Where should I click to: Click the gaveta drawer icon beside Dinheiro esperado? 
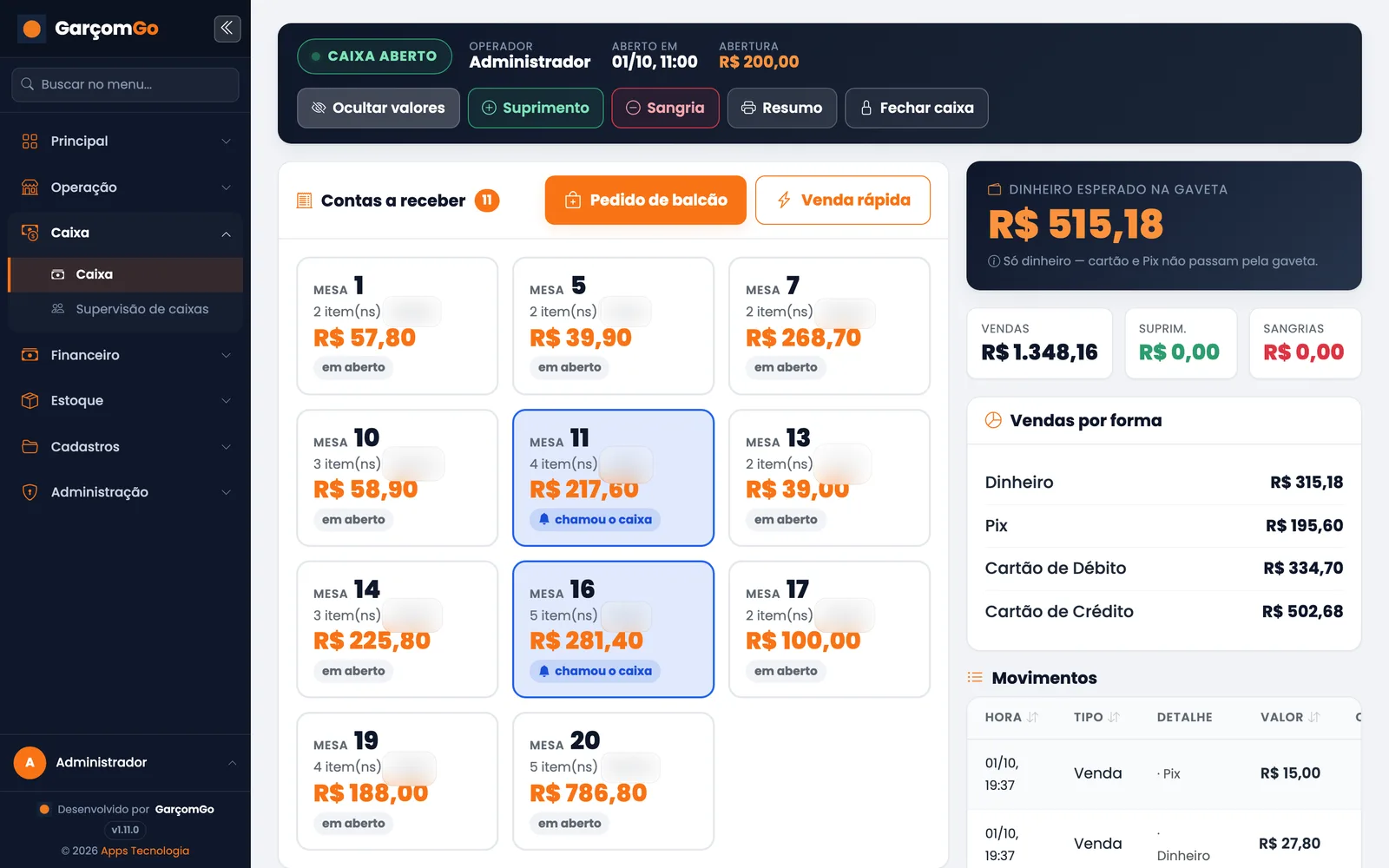995,189
